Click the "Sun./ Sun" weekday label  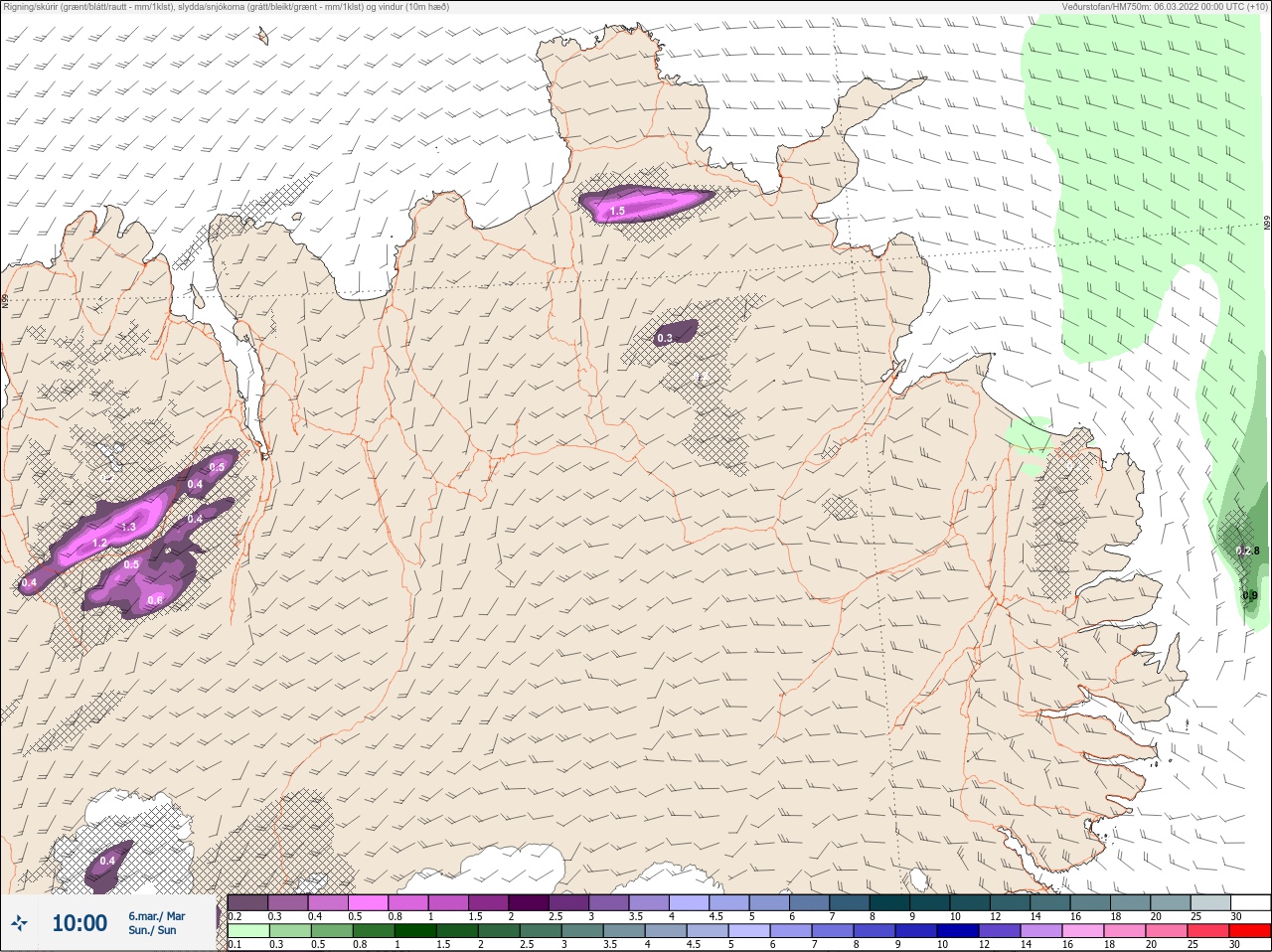click(x=152, y=930)
